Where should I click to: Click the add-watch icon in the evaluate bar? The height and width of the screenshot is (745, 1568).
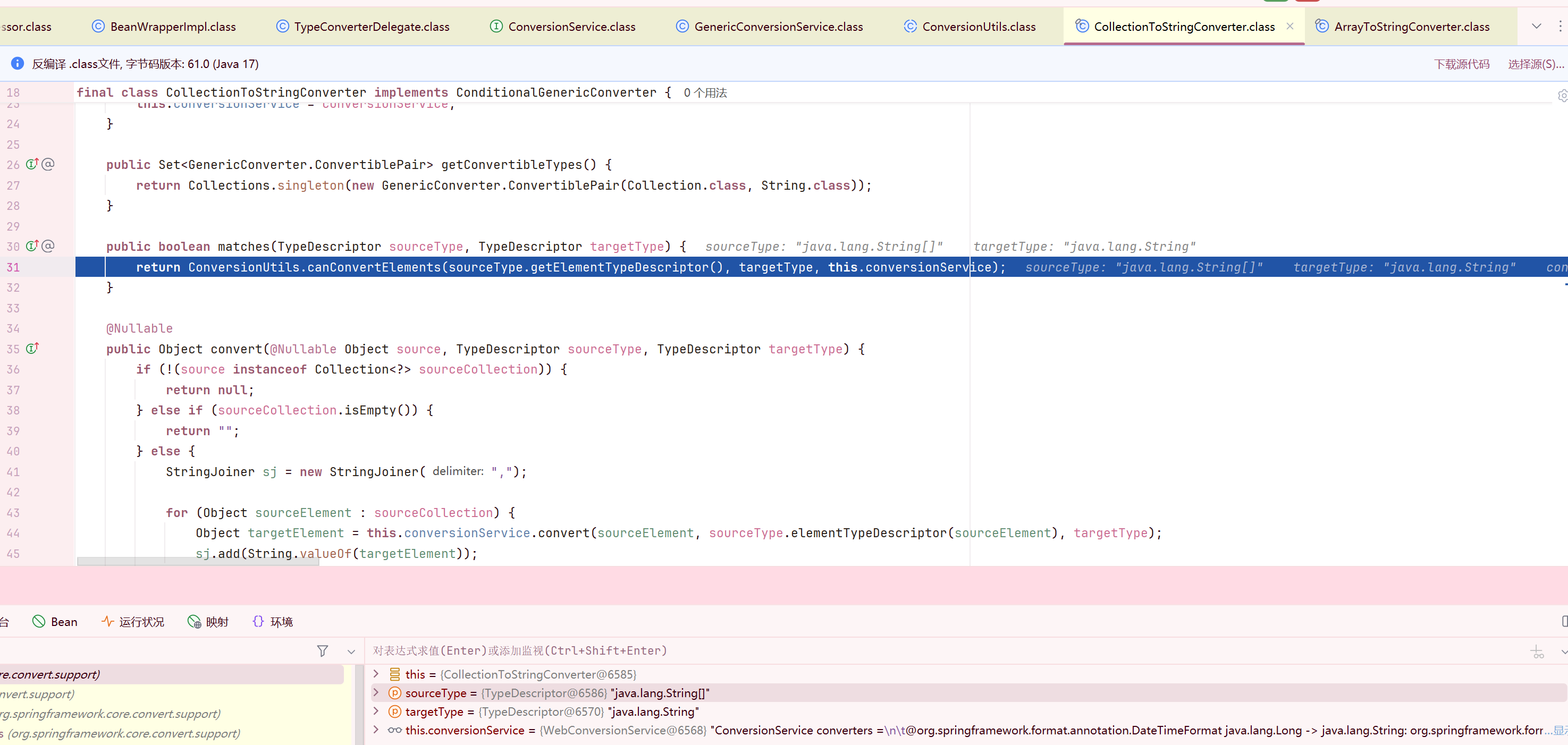point(1537,652)
